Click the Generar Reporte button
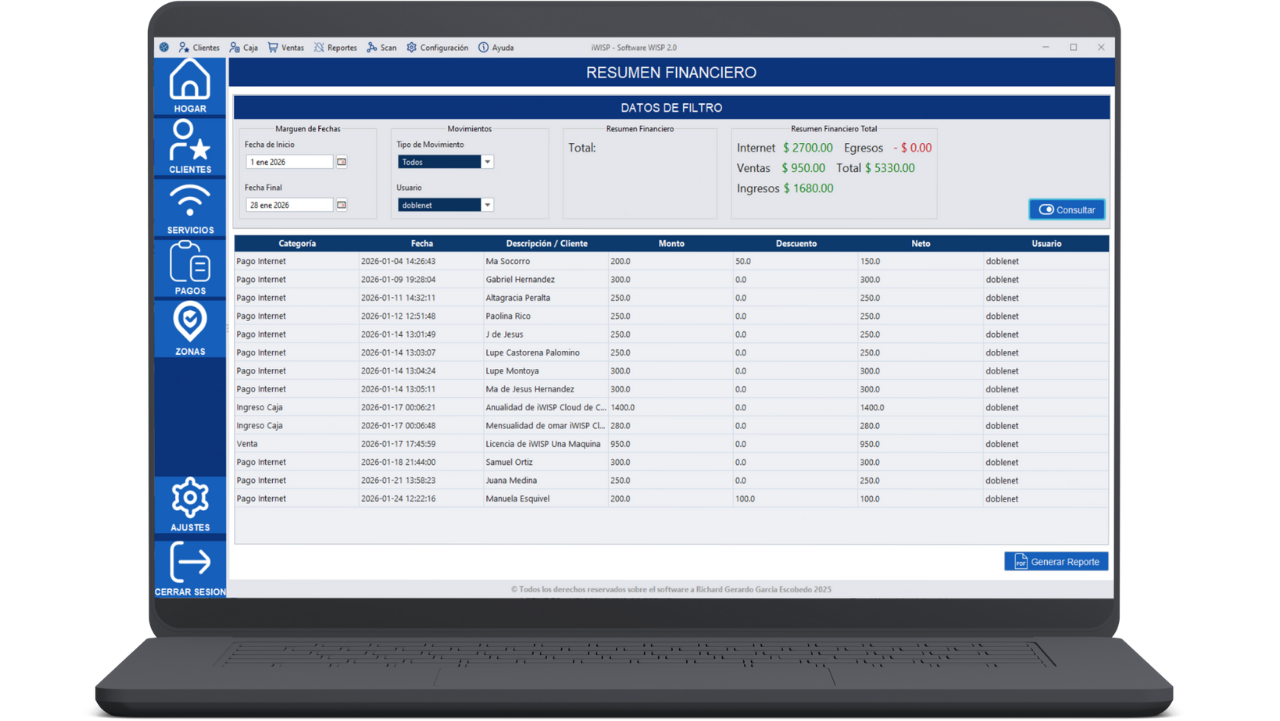1280x721 pixels. point(1056,562)
